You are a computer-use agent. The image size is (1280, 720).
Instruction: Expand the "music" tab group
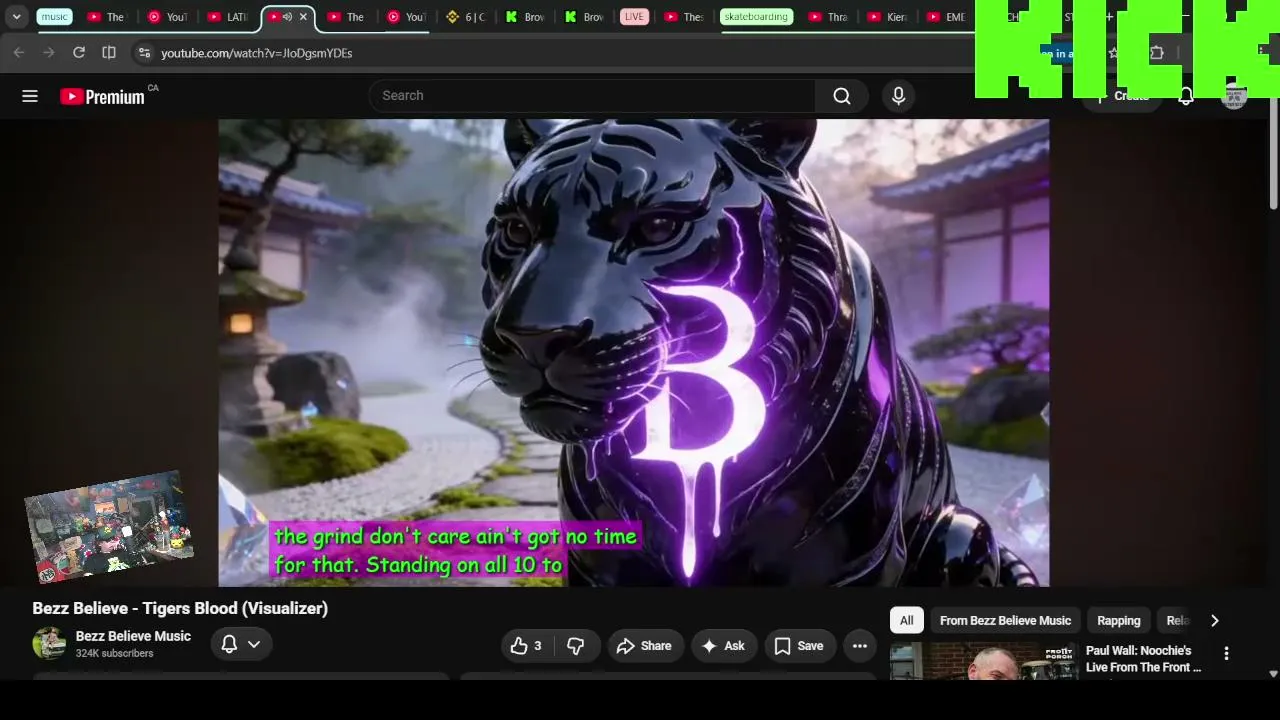pos(55,17)
